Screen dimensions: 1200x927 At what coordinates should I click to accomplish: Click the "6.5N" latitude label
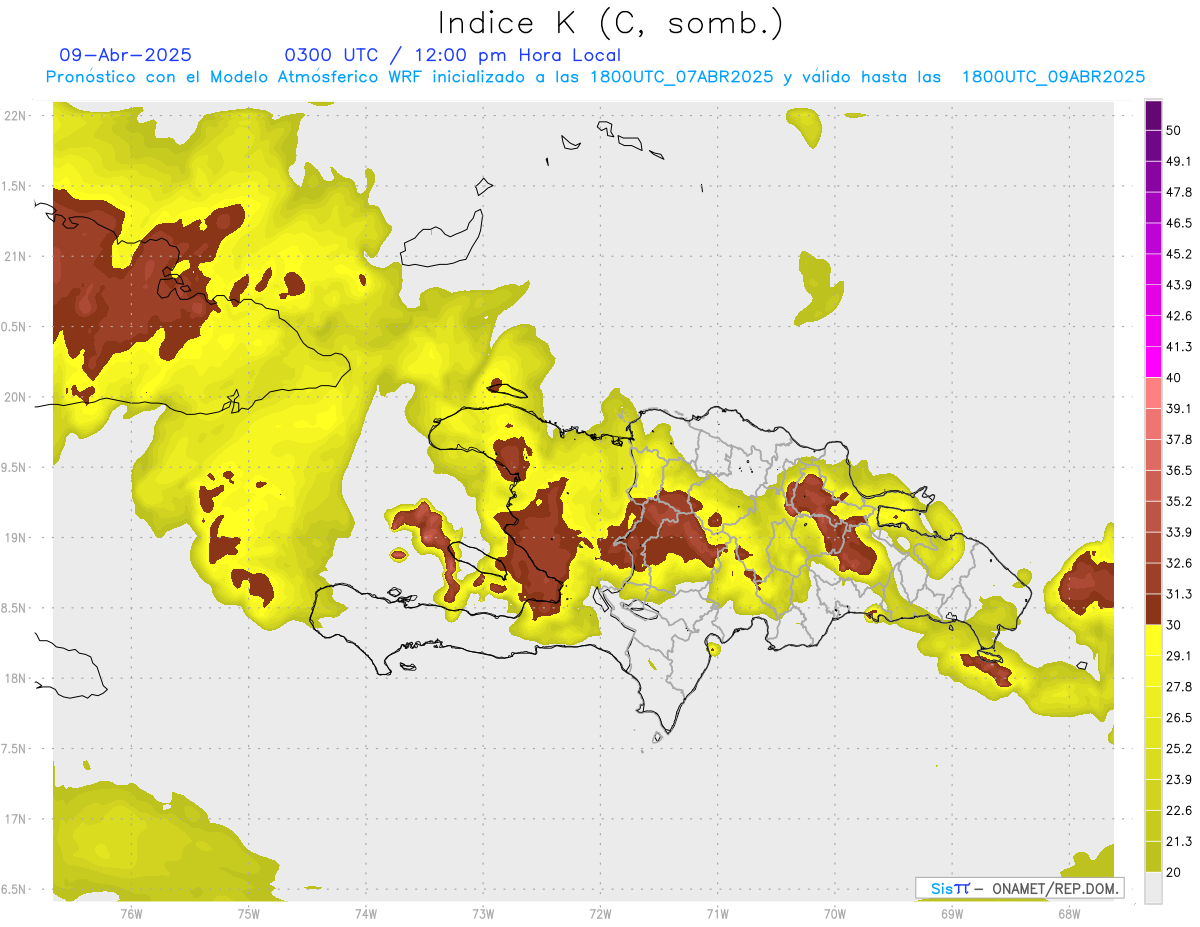14,889
